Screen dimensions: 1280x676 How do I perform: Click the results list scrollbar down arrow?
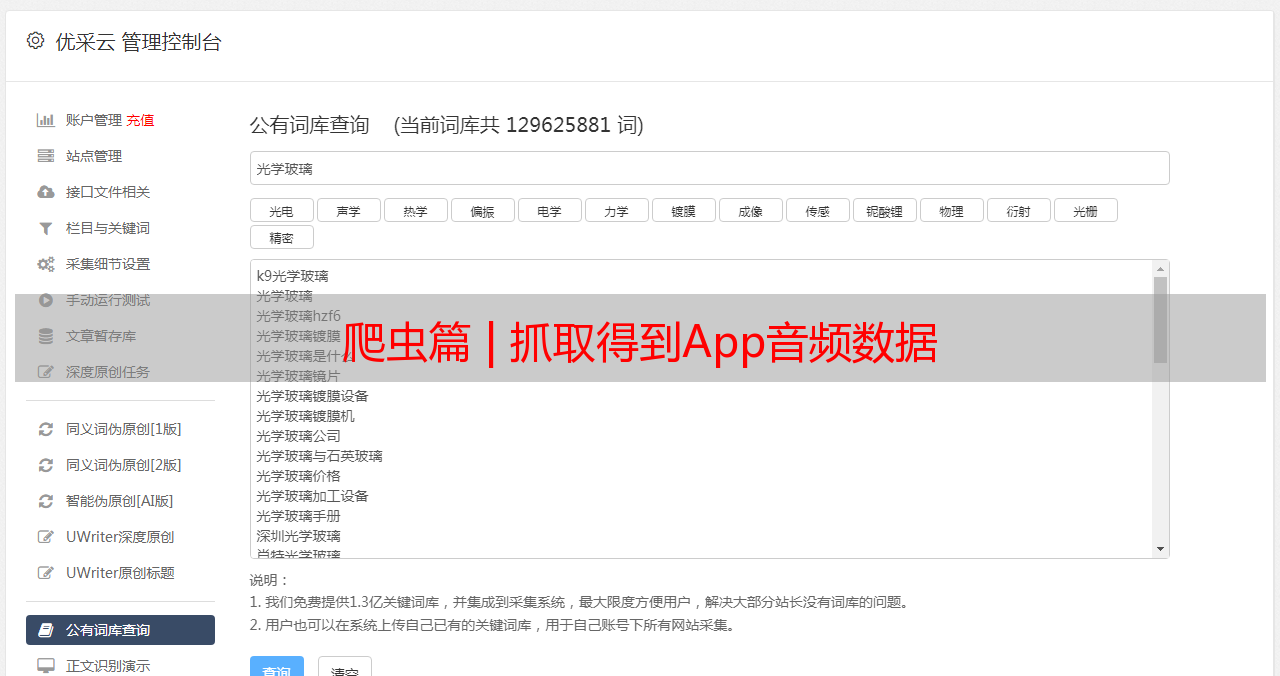click(1160, 549)
